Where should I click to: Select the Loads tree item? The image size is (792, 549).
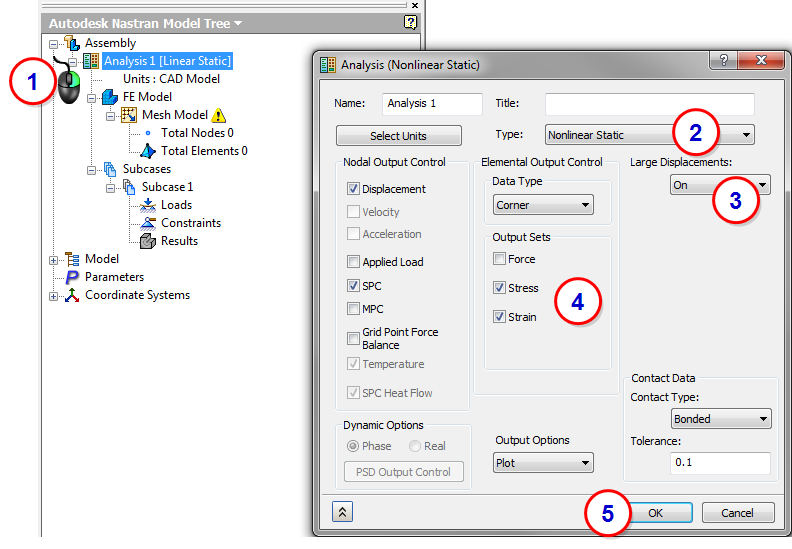pyautogui.click(x=176, y=205)
